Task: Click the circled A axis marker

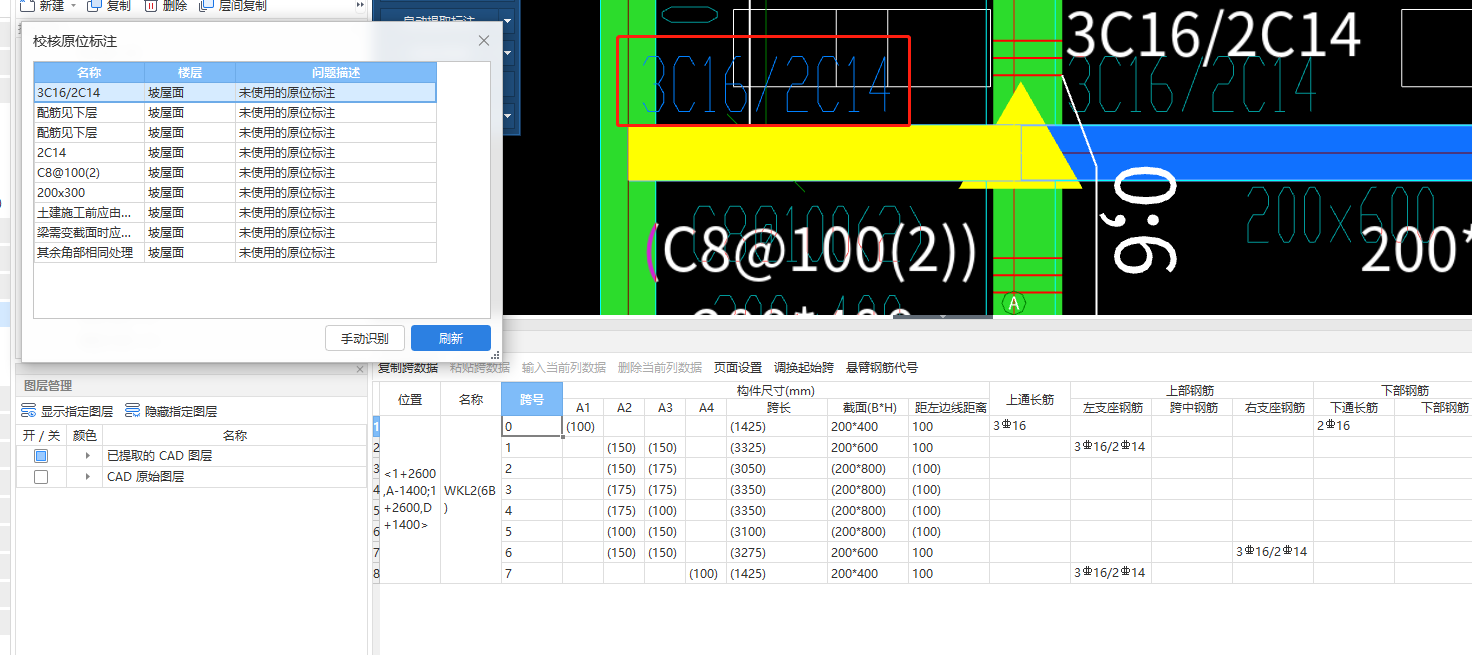Action: pyautogui.click(x=1014, y=302)
